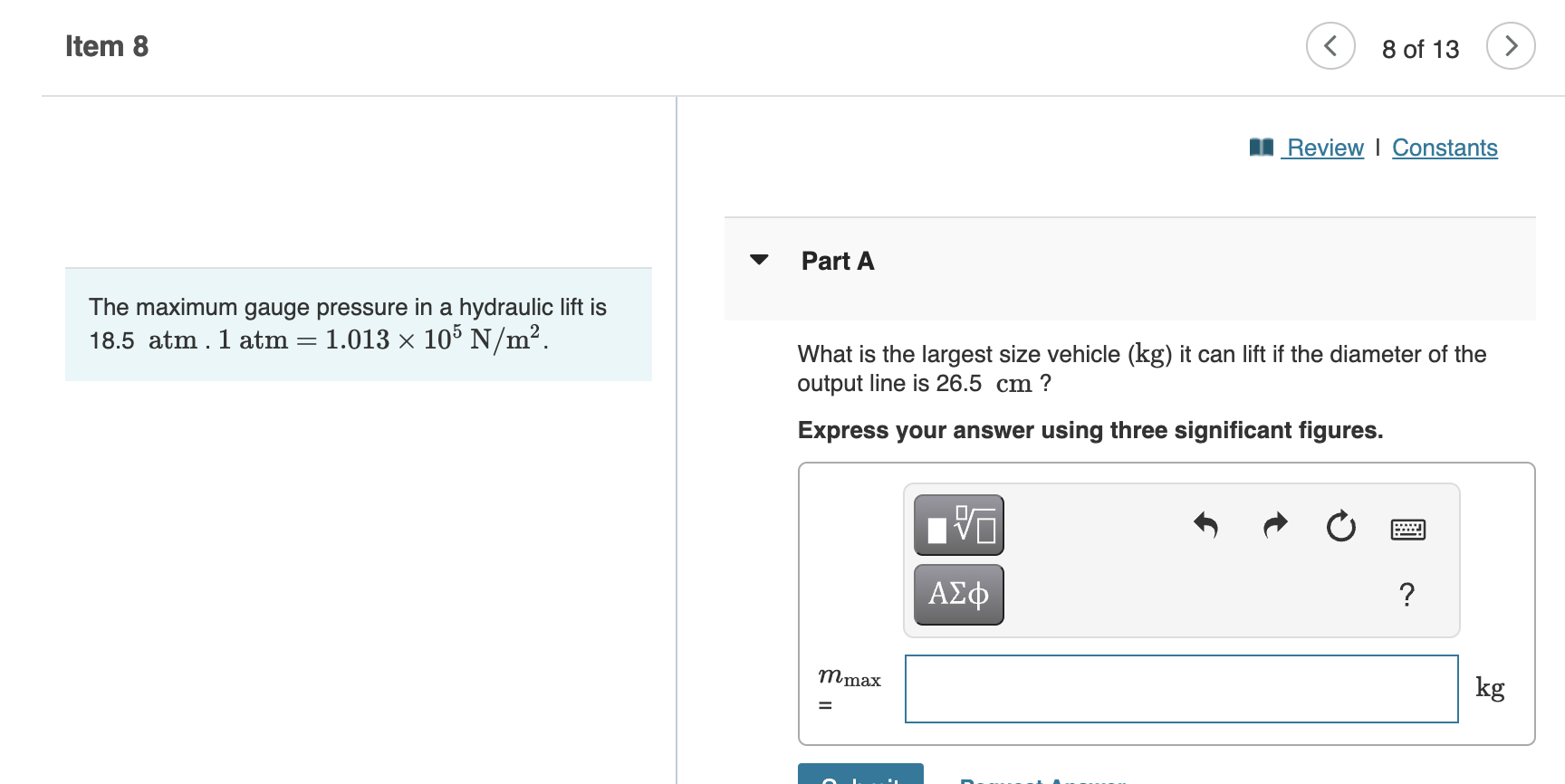The width and height of the screenshot is (1565, 784).
Task: Select the Part A heading
Action: click(836, 261)
